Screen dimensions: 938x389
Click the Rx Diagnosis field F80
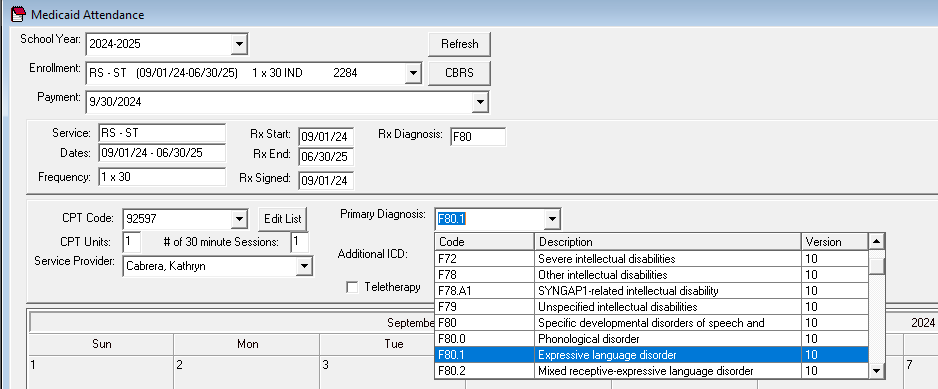pos(478,136)
